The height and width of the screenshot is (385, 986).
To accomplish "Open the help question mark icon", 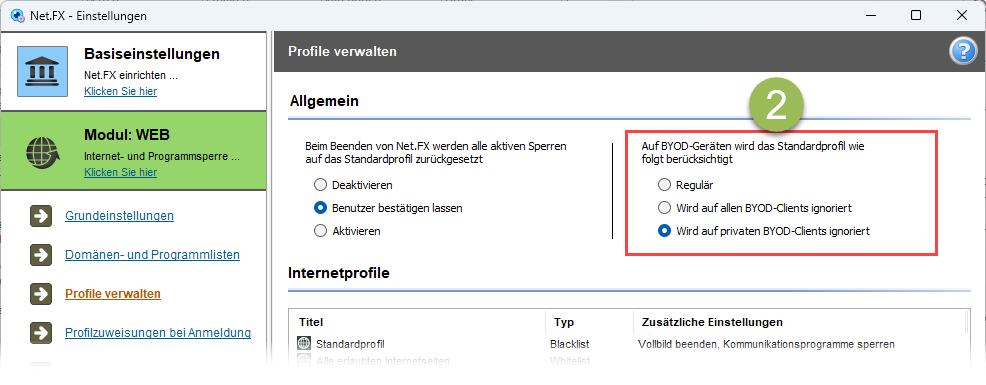I will tap(962, 52).
